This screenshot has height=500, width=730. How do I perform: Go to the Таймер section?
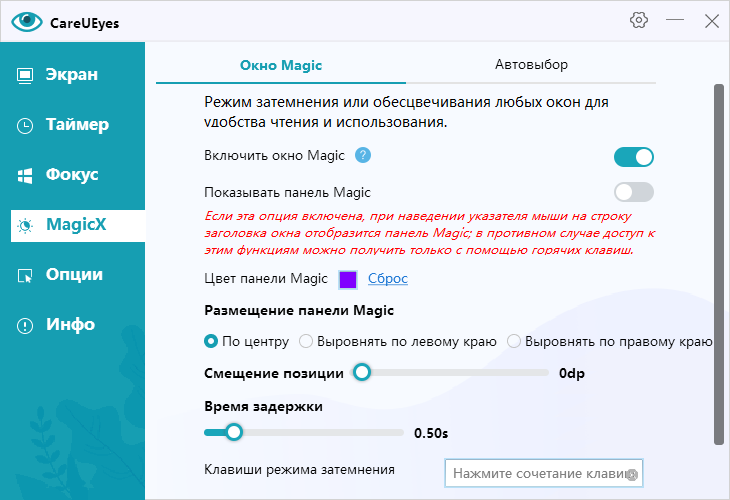pos(78,125)
